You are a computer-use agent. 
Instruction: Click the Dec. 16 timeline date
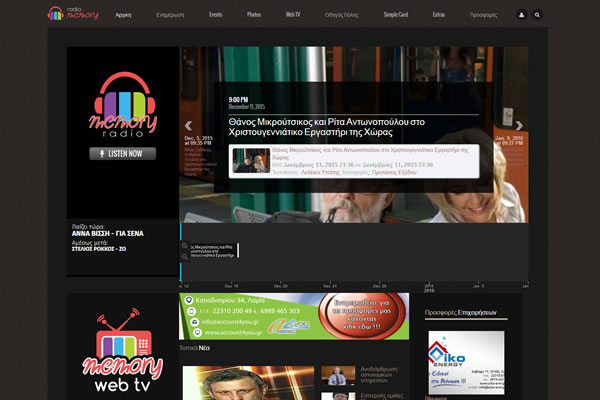(x=231, y=286)
